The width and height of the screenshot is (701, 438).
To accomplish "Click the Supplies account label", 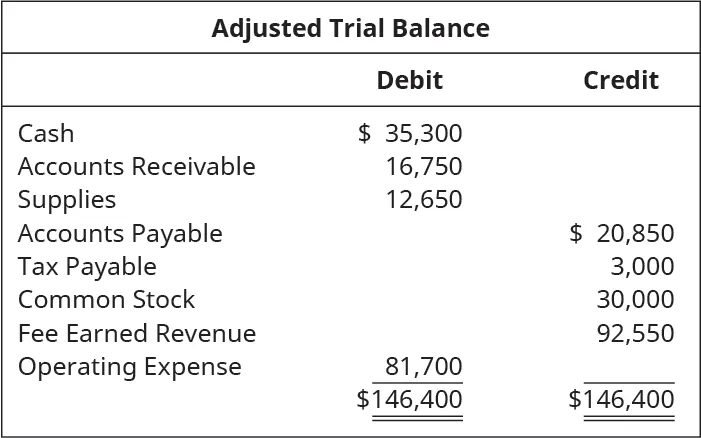I will pyautogui.click(x=67, y=199).
